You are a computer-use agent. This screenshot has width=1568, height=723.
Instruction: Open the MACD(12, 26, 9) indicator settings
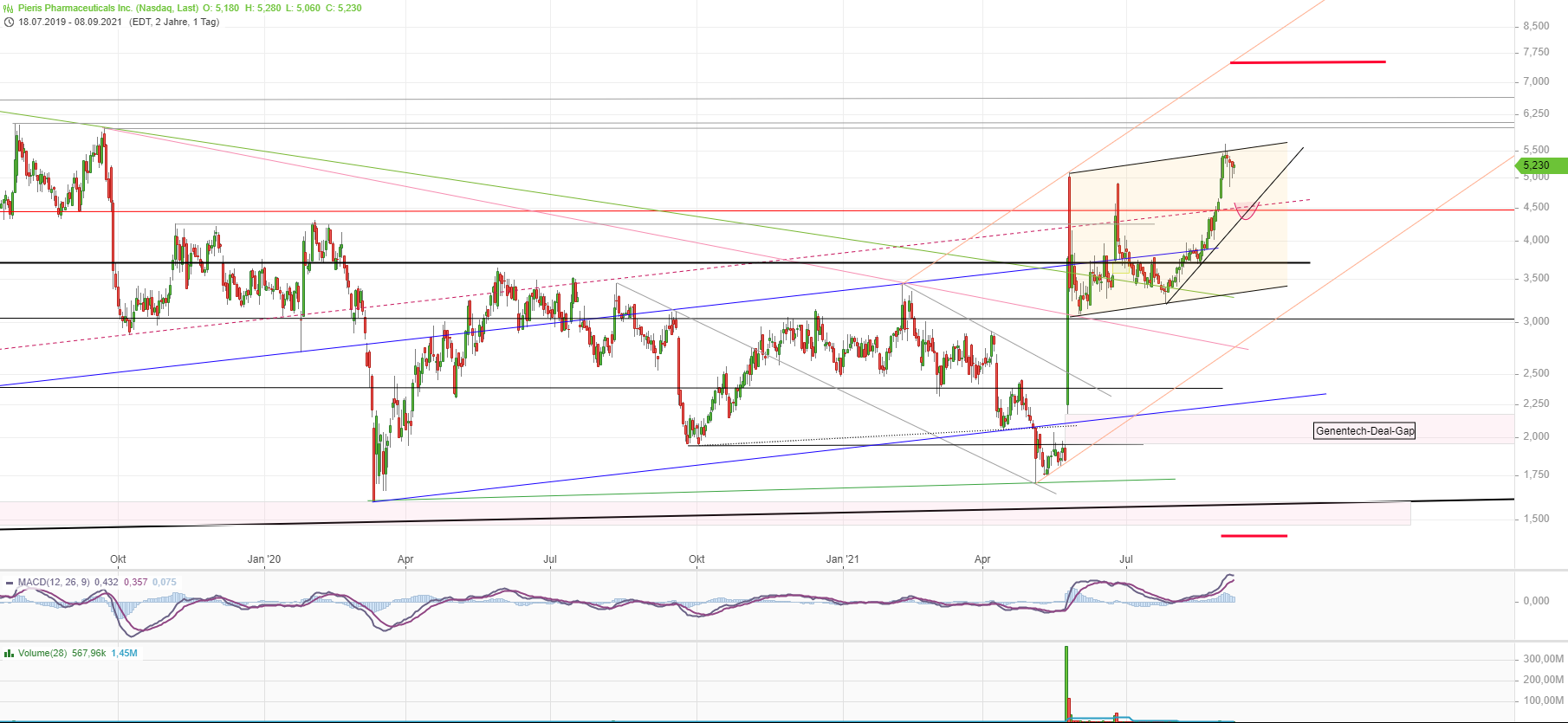pyautogui.click(x=54, y=583)
